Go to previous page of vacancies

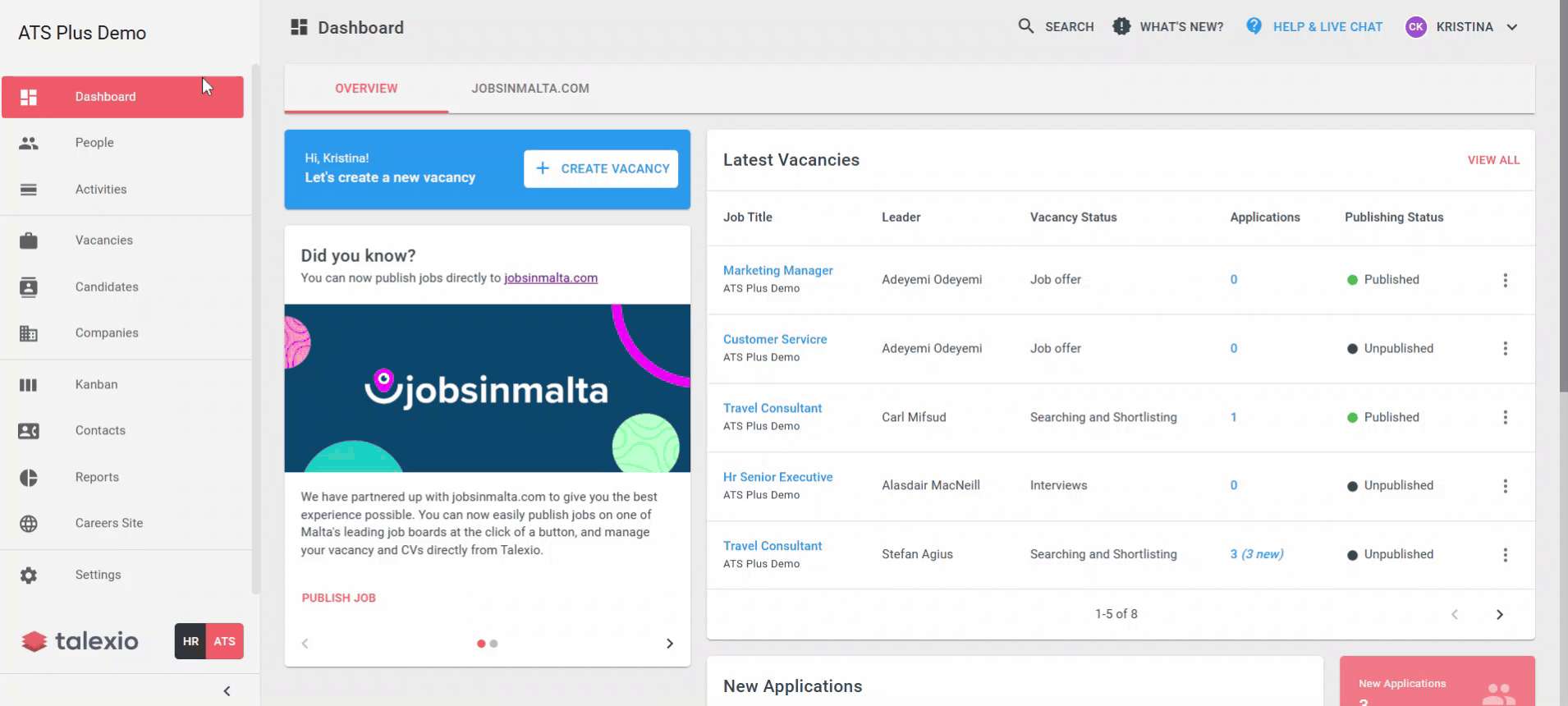(1455, 615)
